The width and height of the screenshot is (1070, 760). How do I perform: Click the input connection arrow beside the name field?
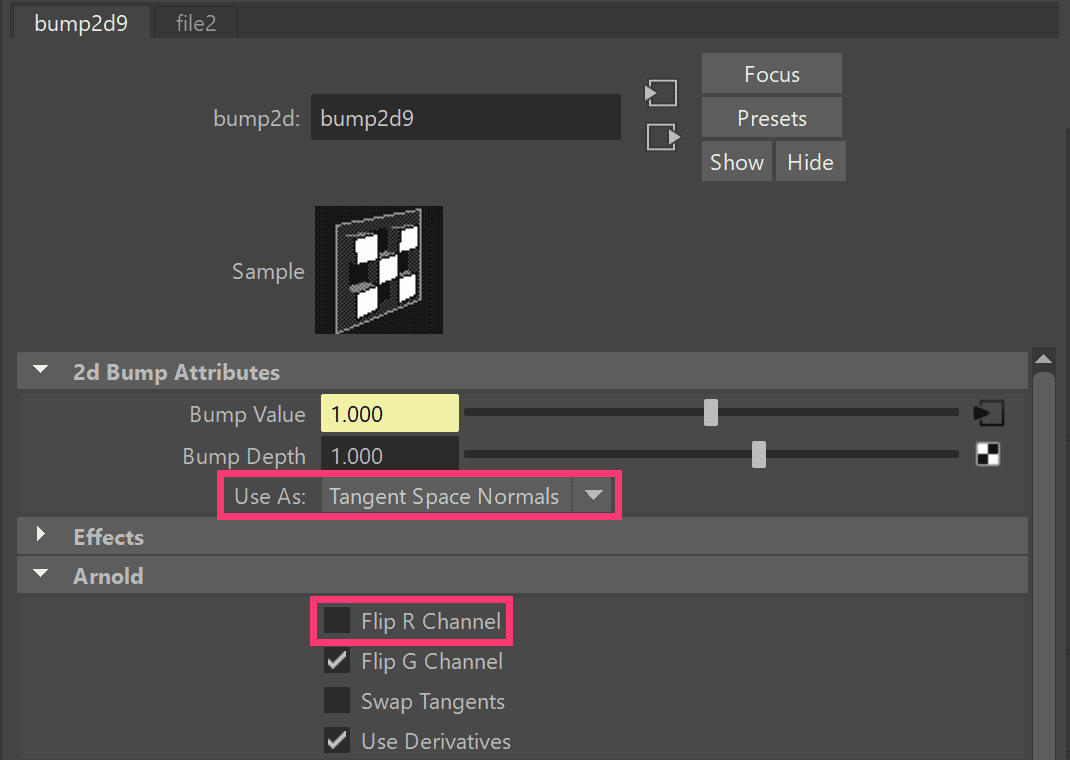660,92
